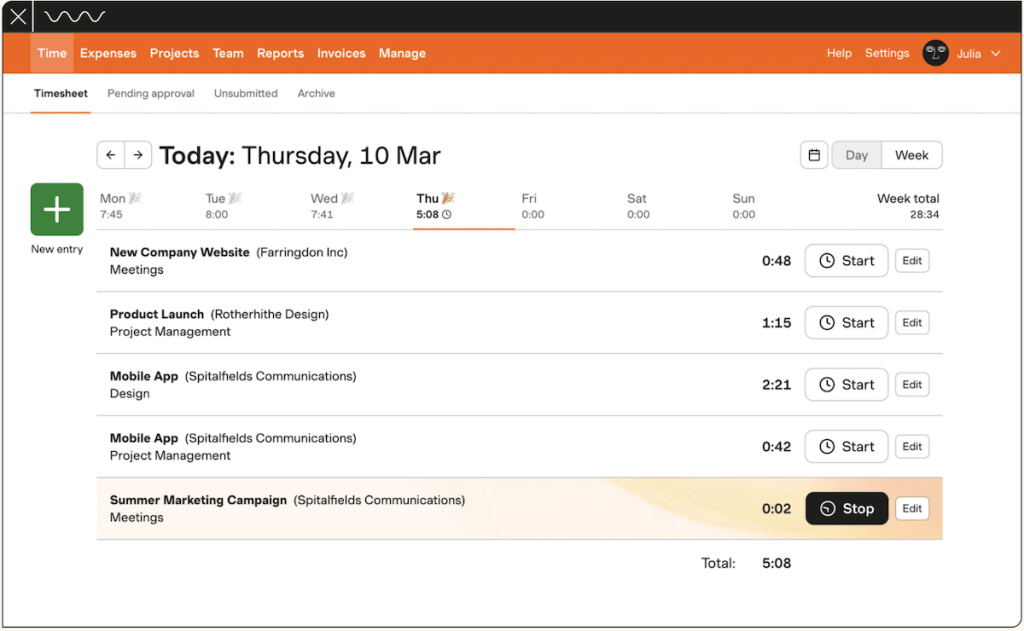Start the timer on New Company Website Meetings
Viewport: 1024px width, 631px height.
click(x=846, y=260)
